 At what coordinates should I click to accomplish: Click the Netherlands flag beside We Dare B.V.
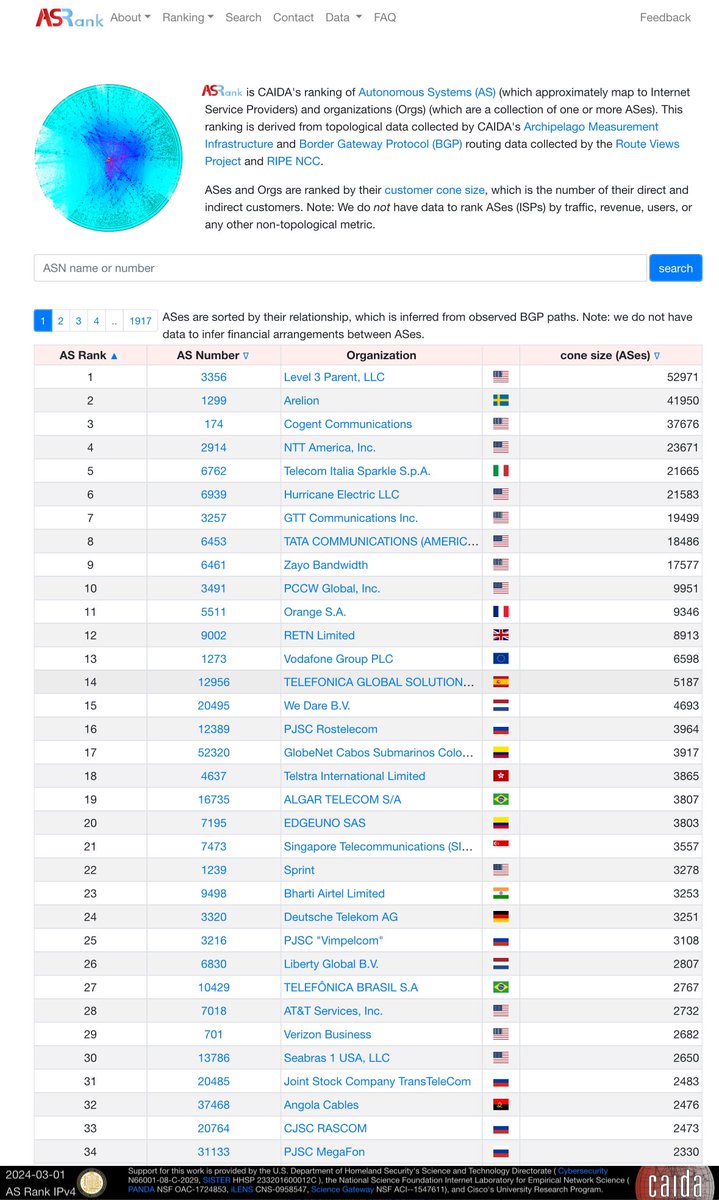[501, 706]
